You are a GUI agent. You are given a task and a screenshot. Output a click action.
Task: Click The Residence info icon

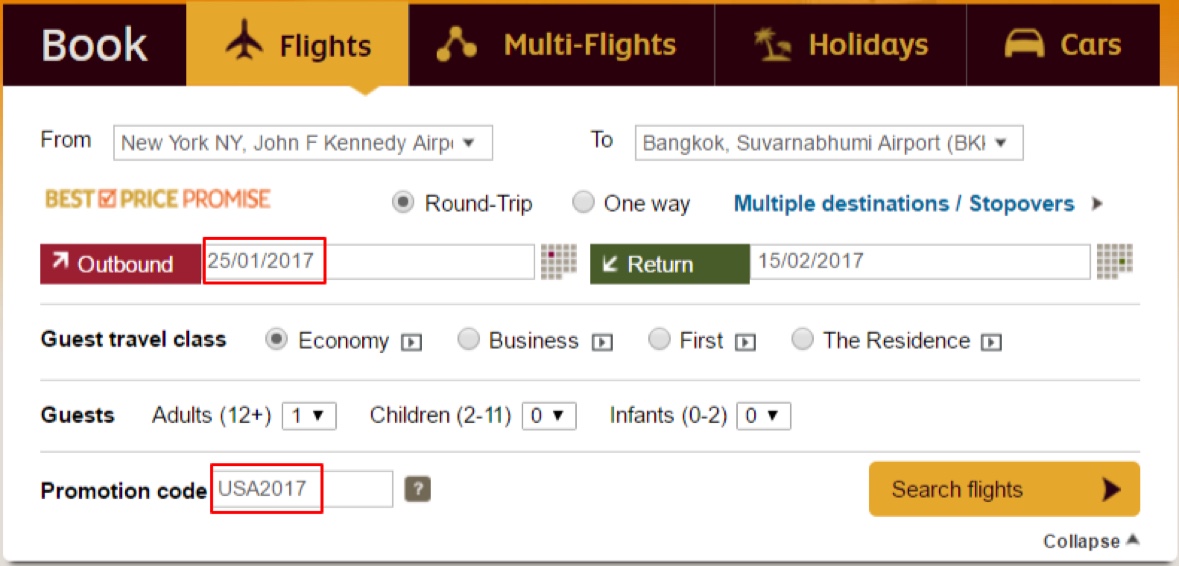[x=992, y=342]
